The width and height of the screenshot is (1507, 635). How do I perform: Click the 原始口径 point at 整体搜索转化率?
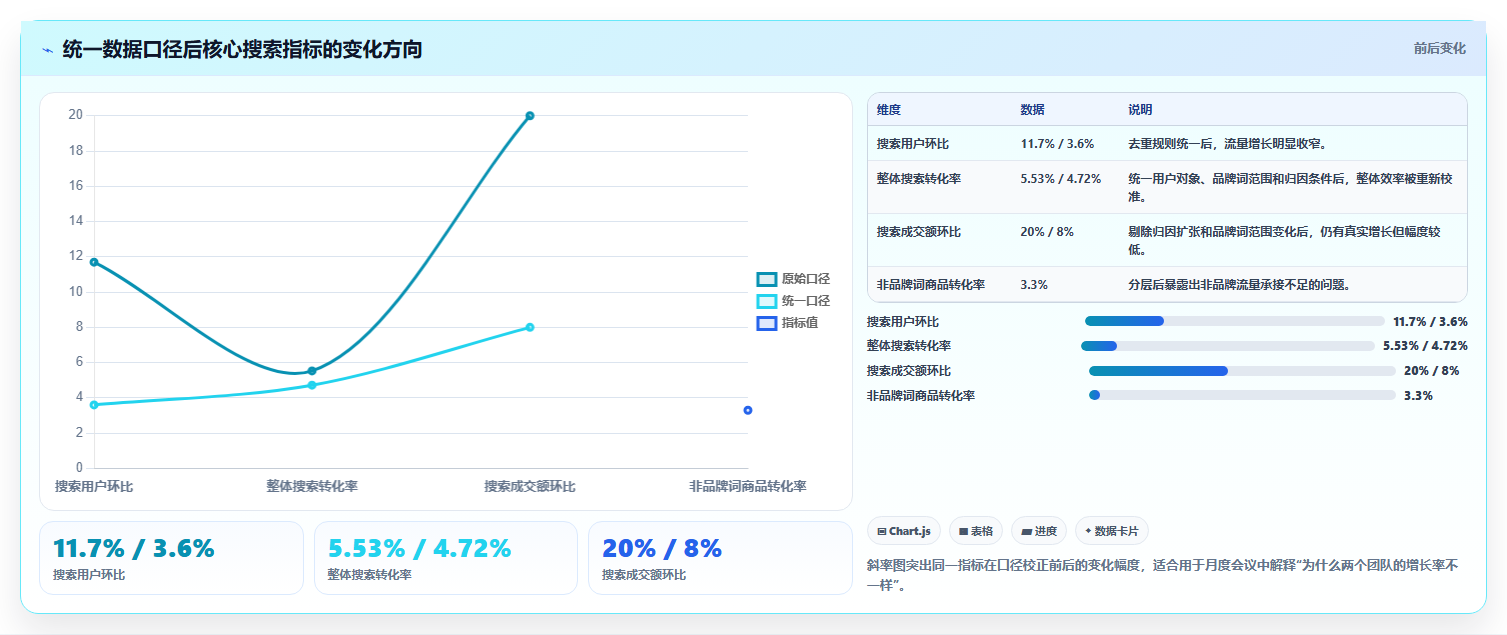tap(312, 371)
